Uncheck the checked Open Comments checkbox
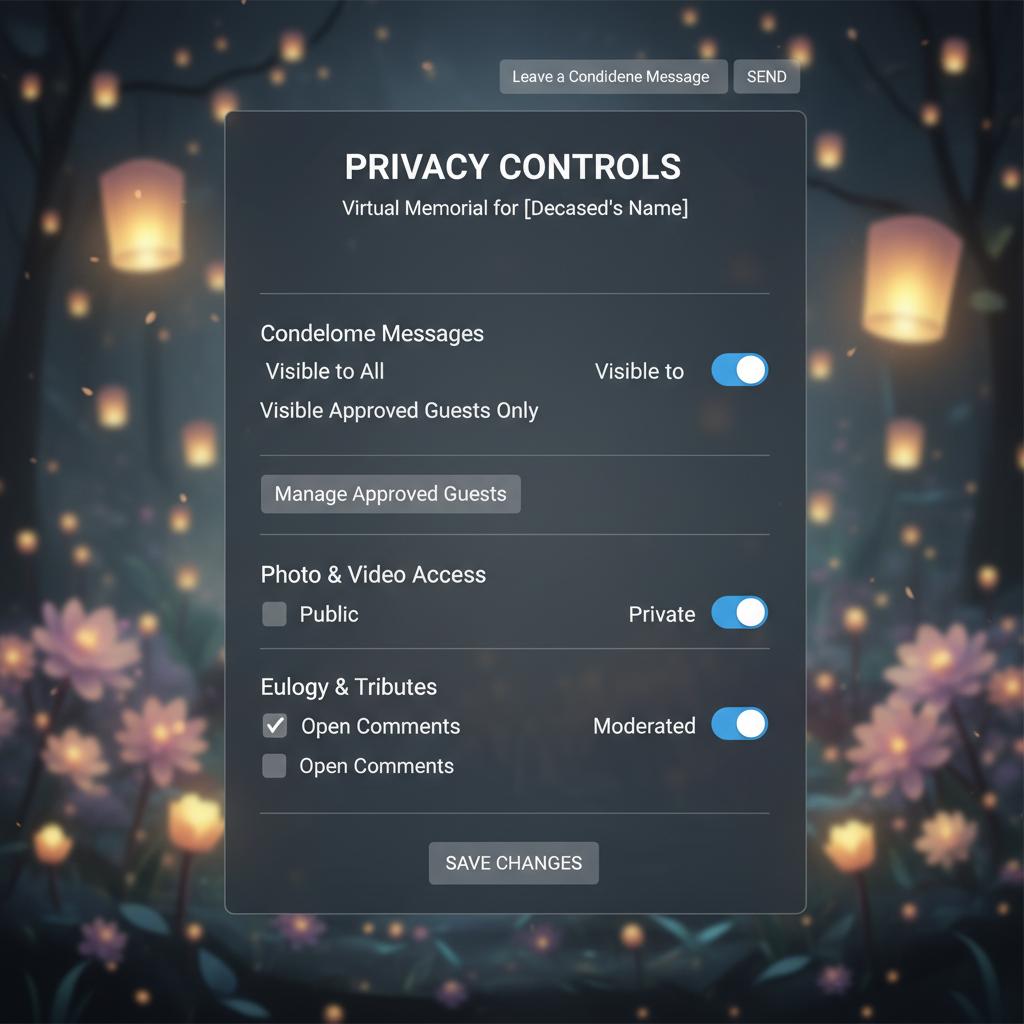Image resolution: width=1024 pixels, height=1024 pixels. point(274,726)
